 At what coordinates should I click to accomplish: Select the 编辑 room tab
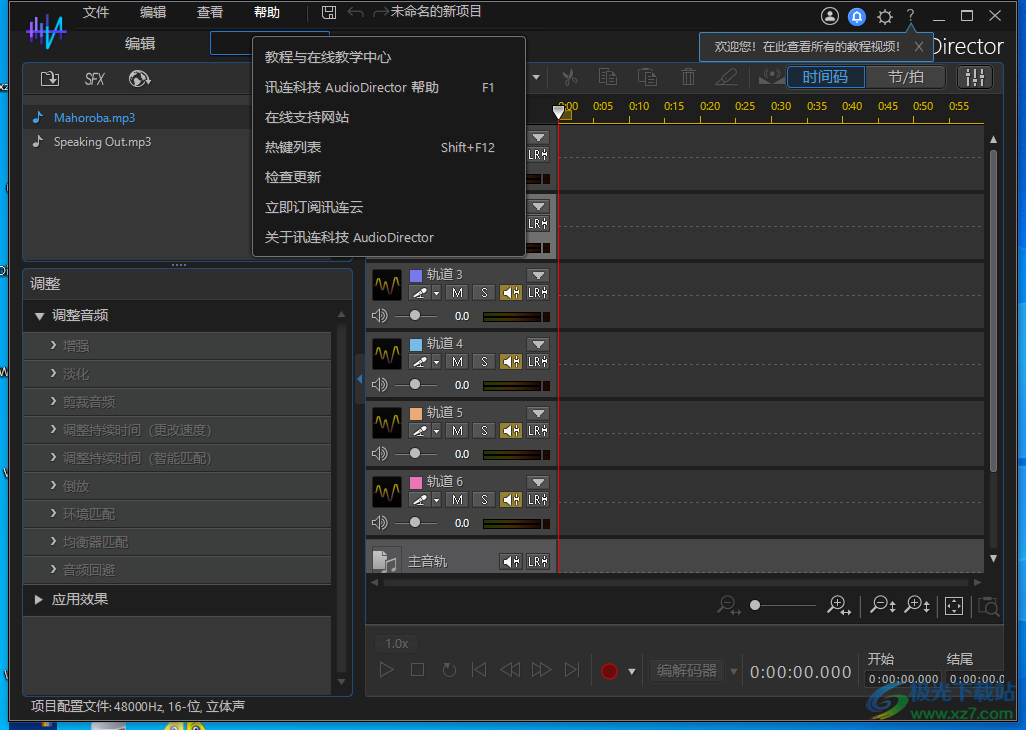[140, 44]
